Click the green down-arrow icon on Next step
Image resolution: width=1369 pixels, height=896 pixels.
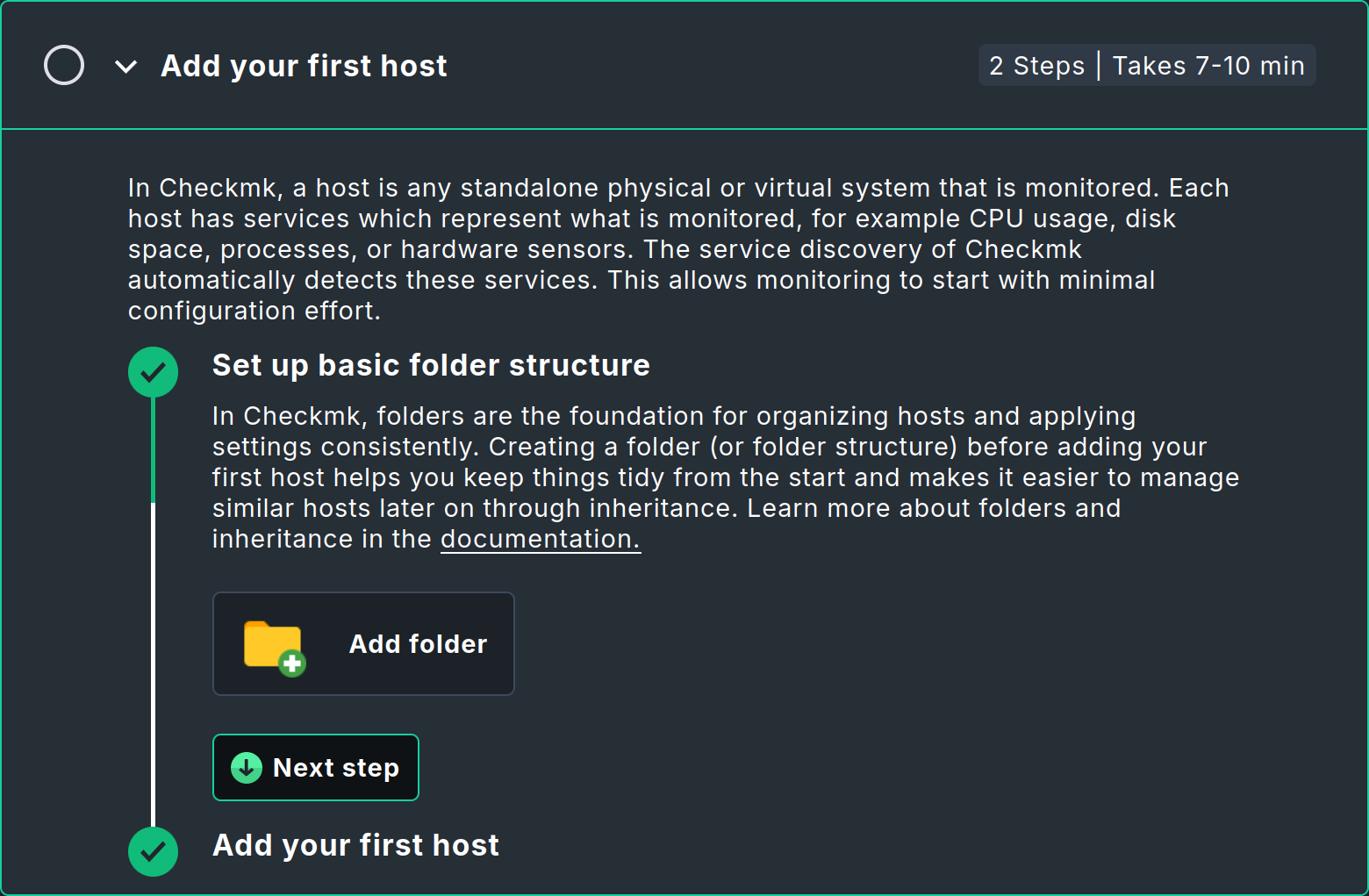247,767
